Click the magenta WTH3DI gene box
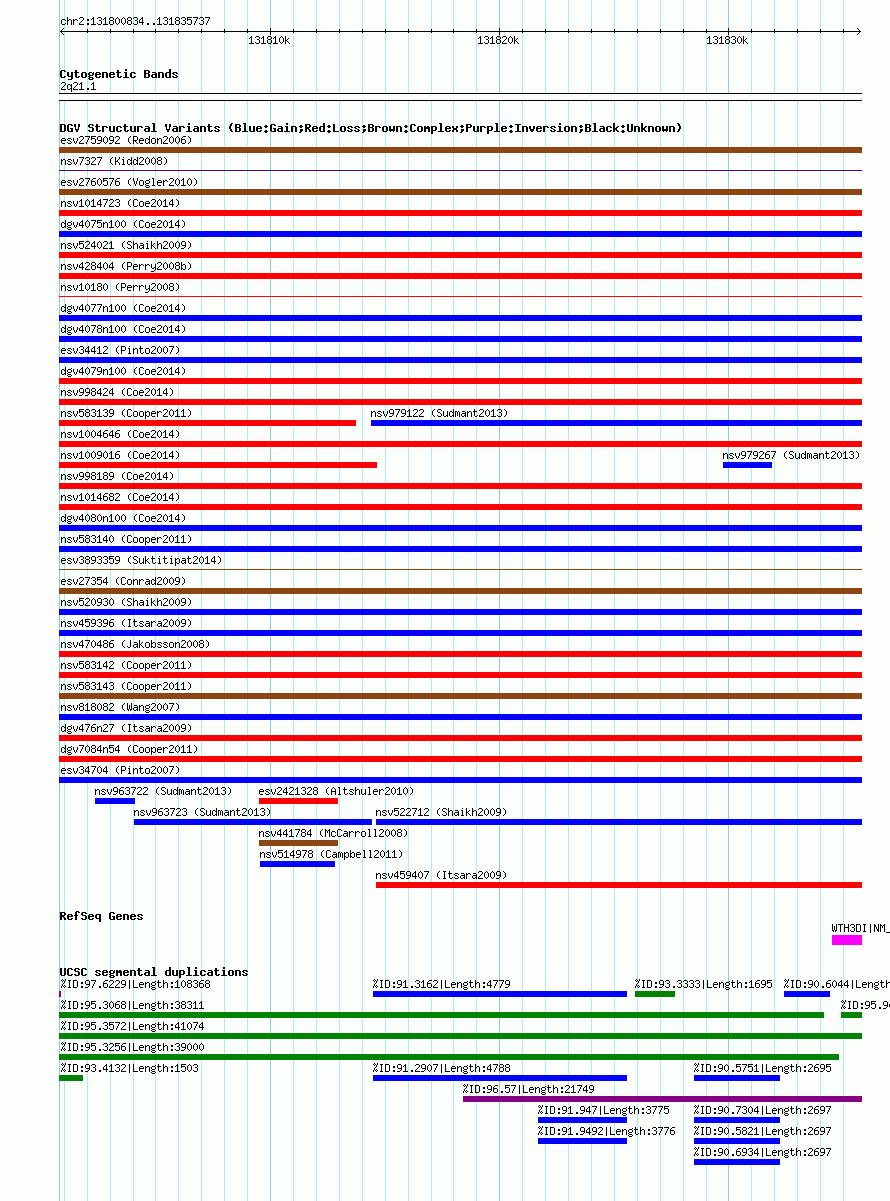Screen dimensions: 890x1201 (846, 940)
